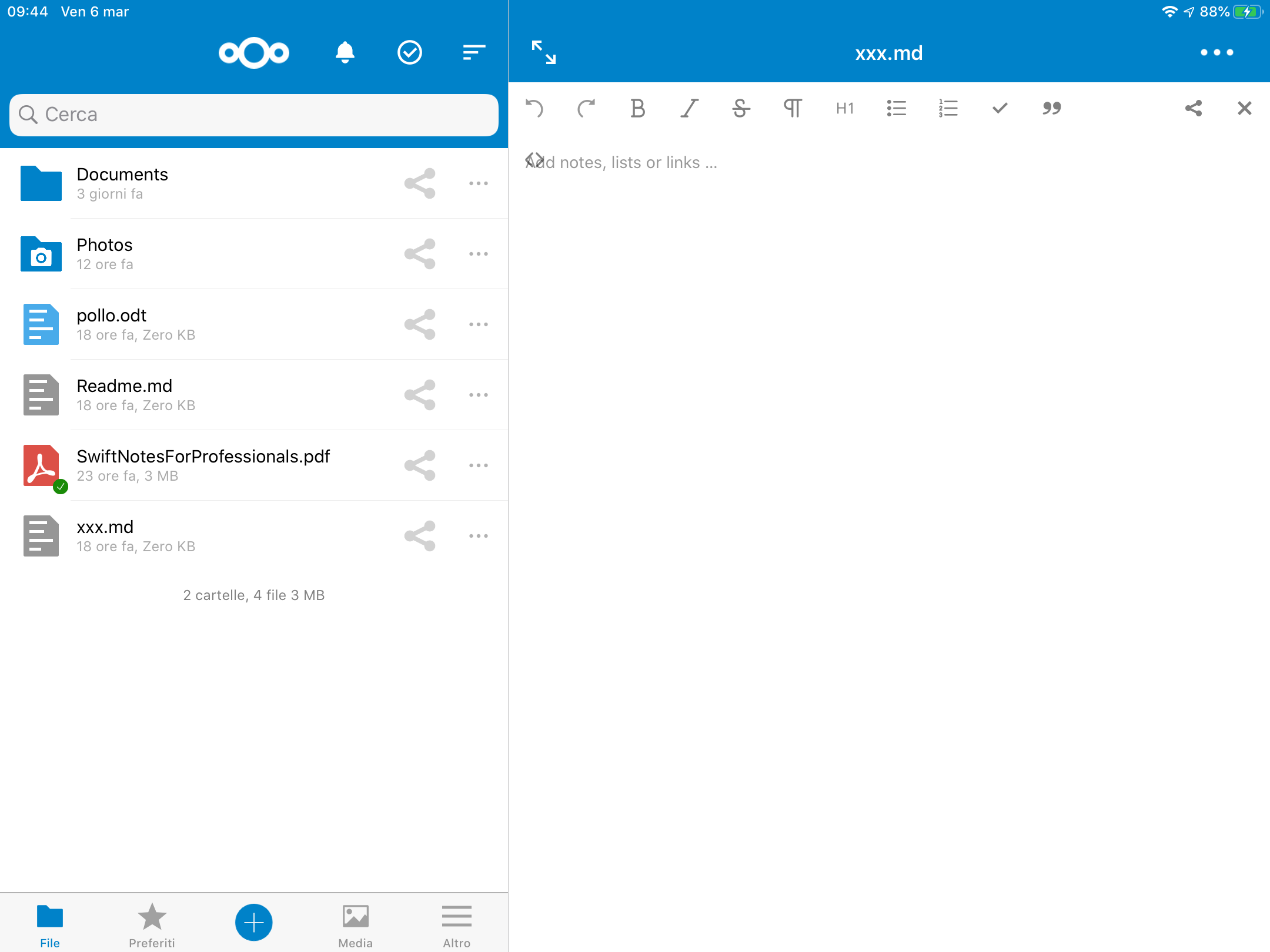Tap the Nextcloud logo icon
The height and width of the screenshot is (952, 1270).
(x=254, y=53)
